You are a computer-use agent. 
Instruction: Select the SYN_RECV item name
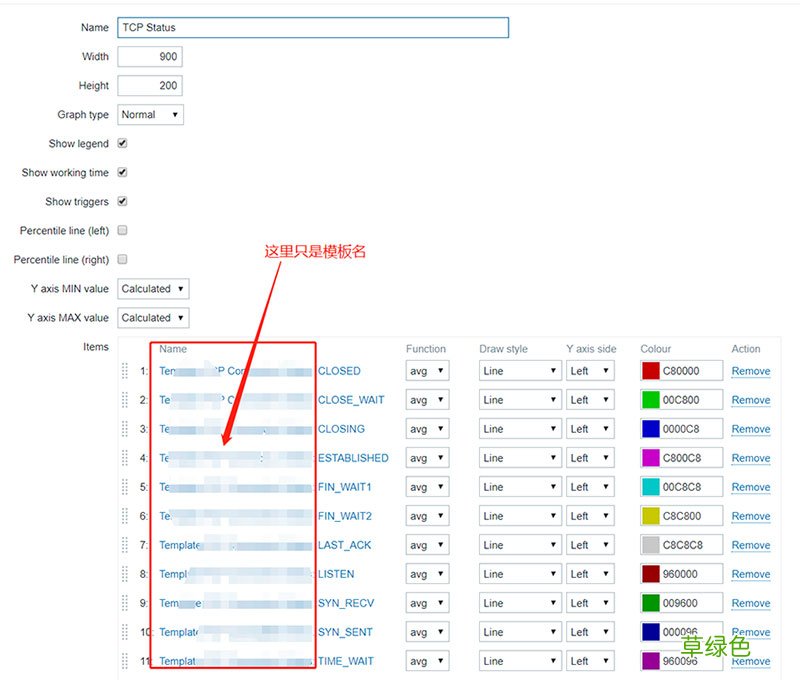[250, 603]
